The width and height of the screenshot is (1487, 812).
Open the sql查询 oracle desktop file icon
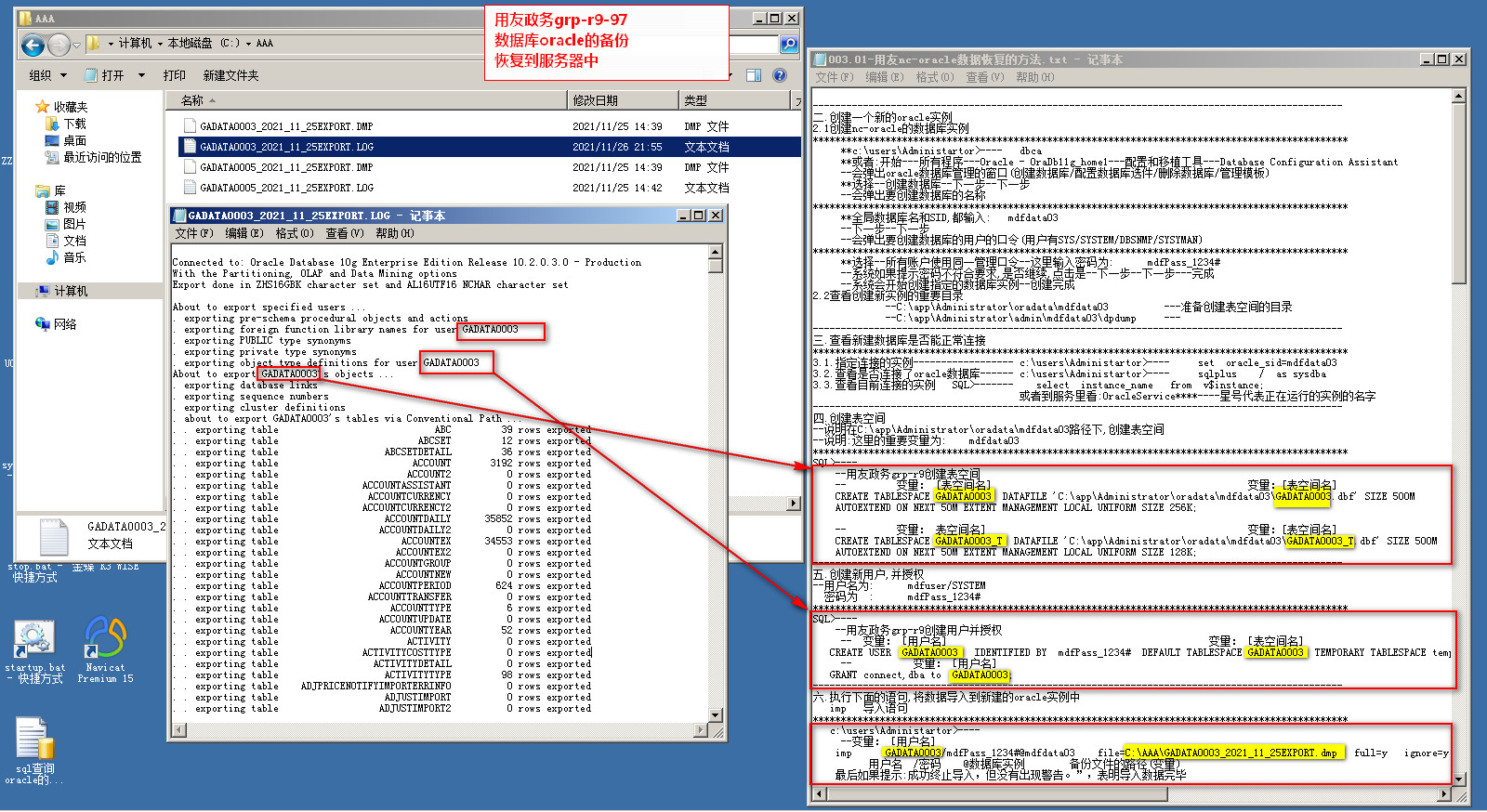(x=33, y=740)
